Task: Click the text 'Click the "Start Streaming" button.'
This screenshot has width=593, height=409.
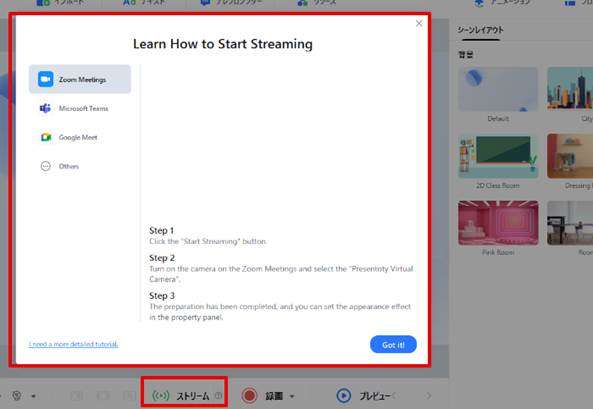Action: (x=208, y=241)
